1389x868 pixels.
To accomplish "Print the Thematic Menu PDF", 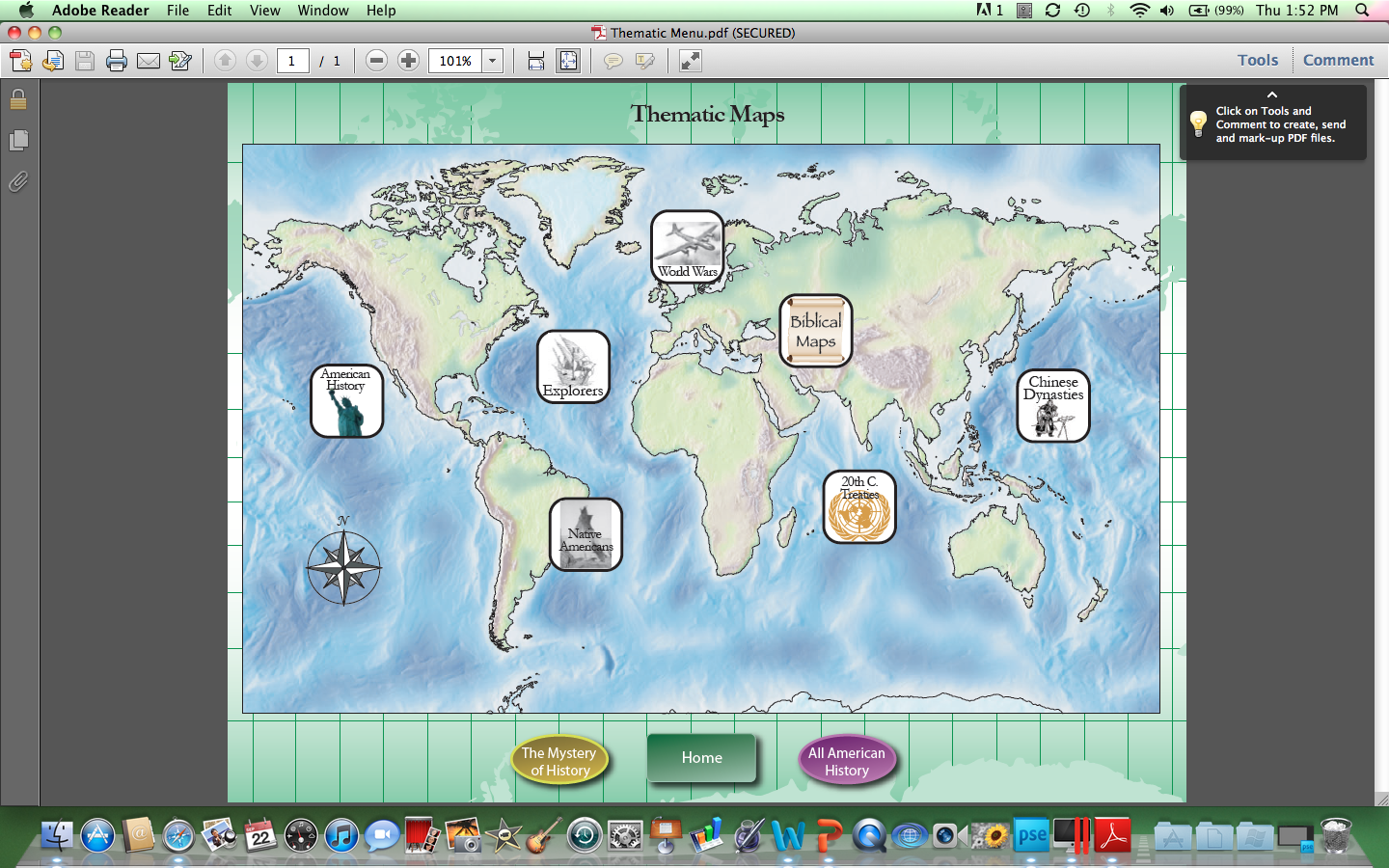I will pos(116,60).
